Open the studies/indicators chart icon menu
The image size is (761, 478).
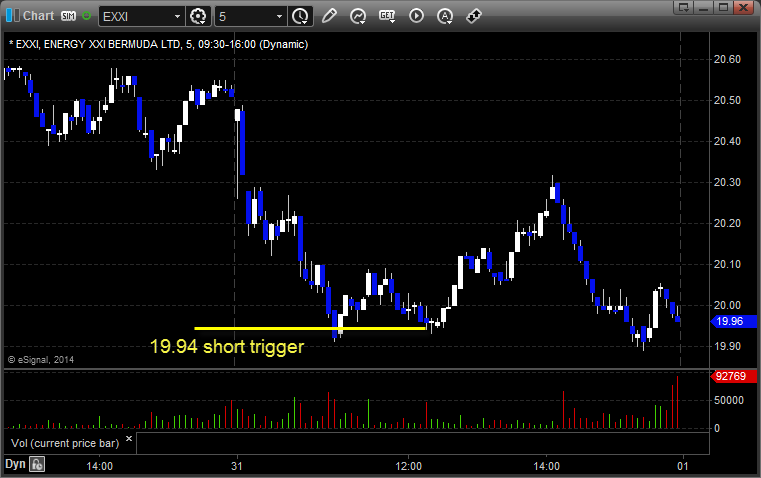[x=358, y=16]
